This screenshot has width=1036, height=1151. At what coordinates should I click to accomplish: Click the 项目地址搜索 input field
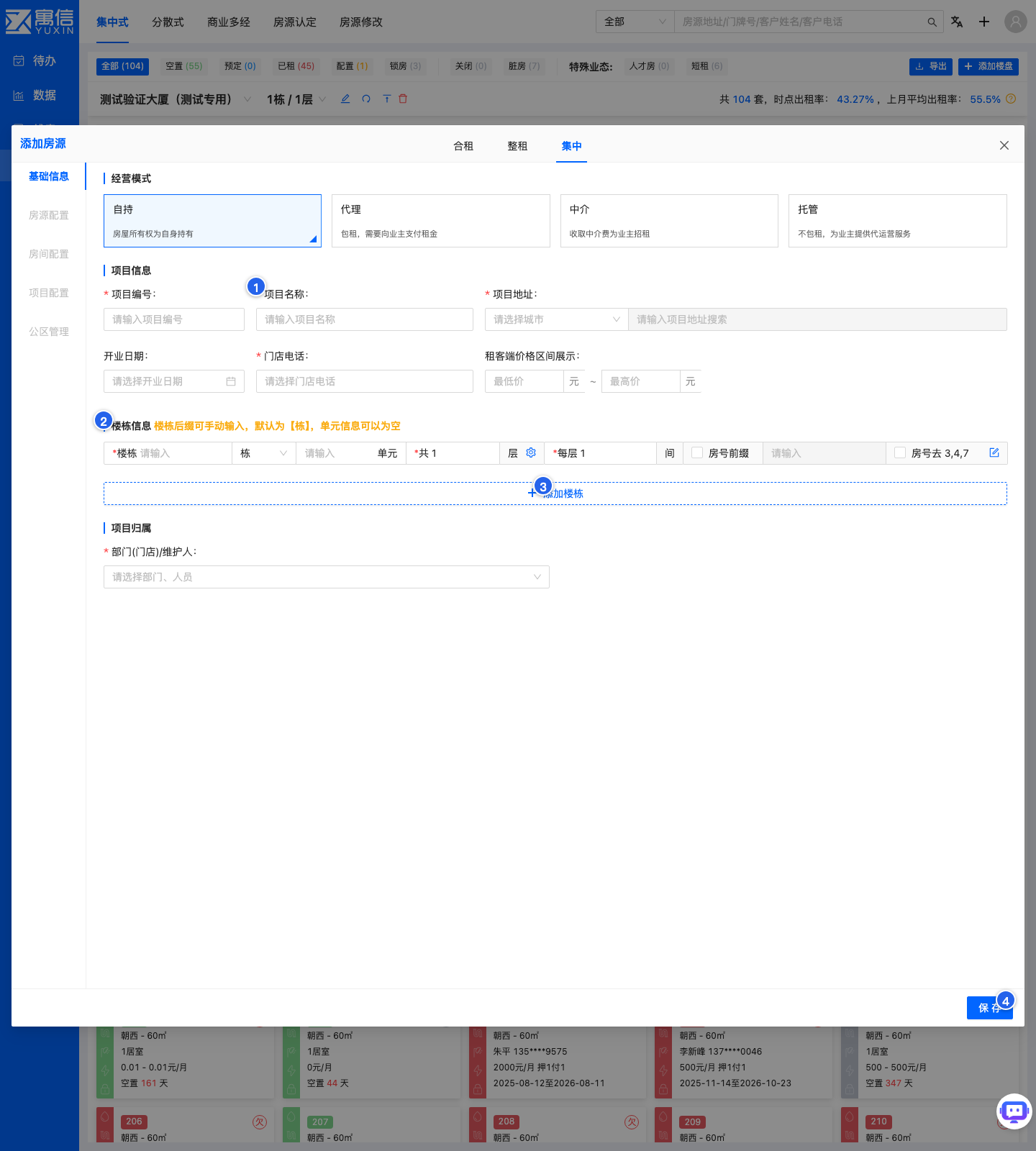tap(817, 319)
